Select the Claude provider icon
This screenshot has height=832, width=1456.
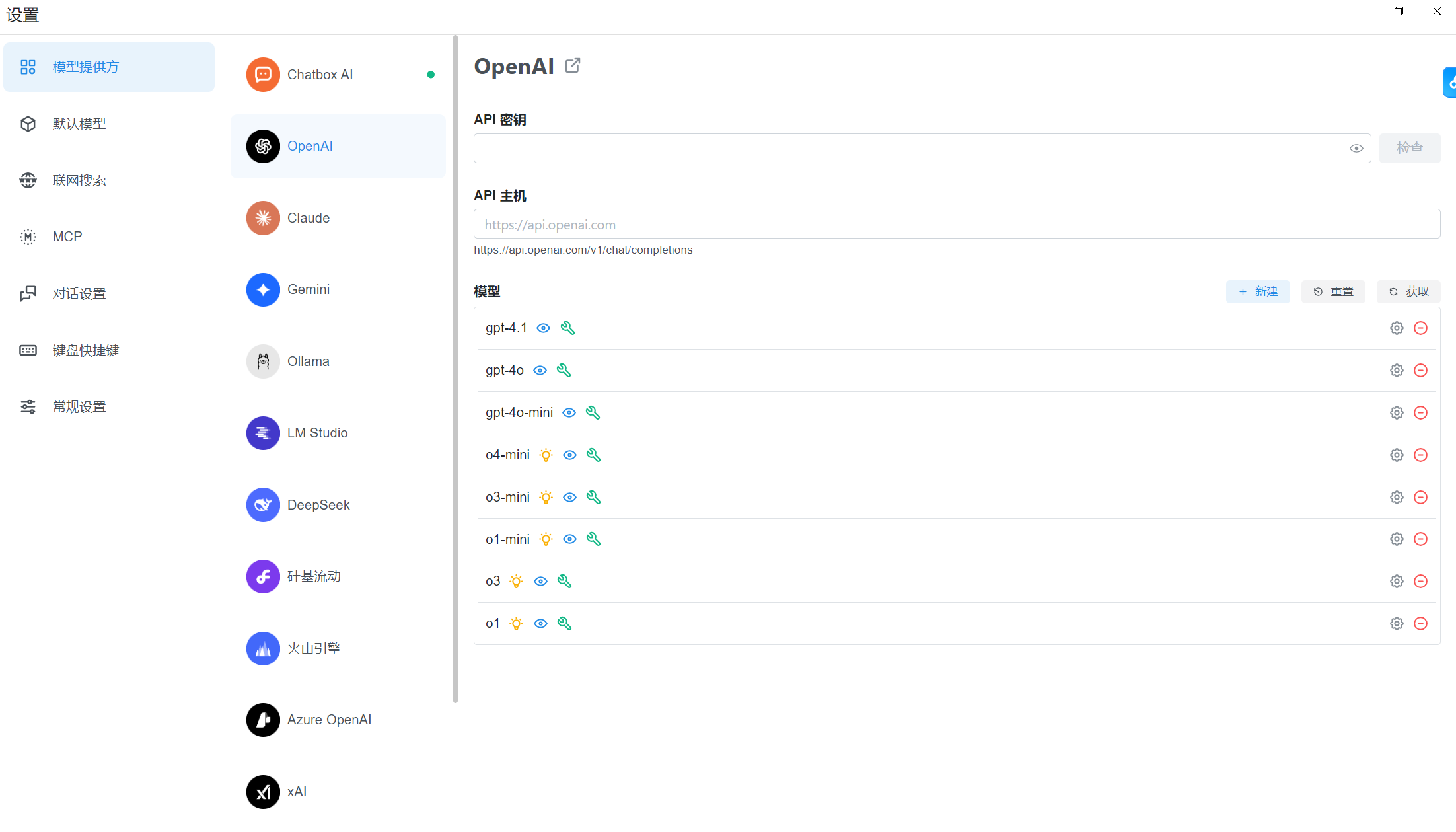pyautogui.click(x=263, y=218)
